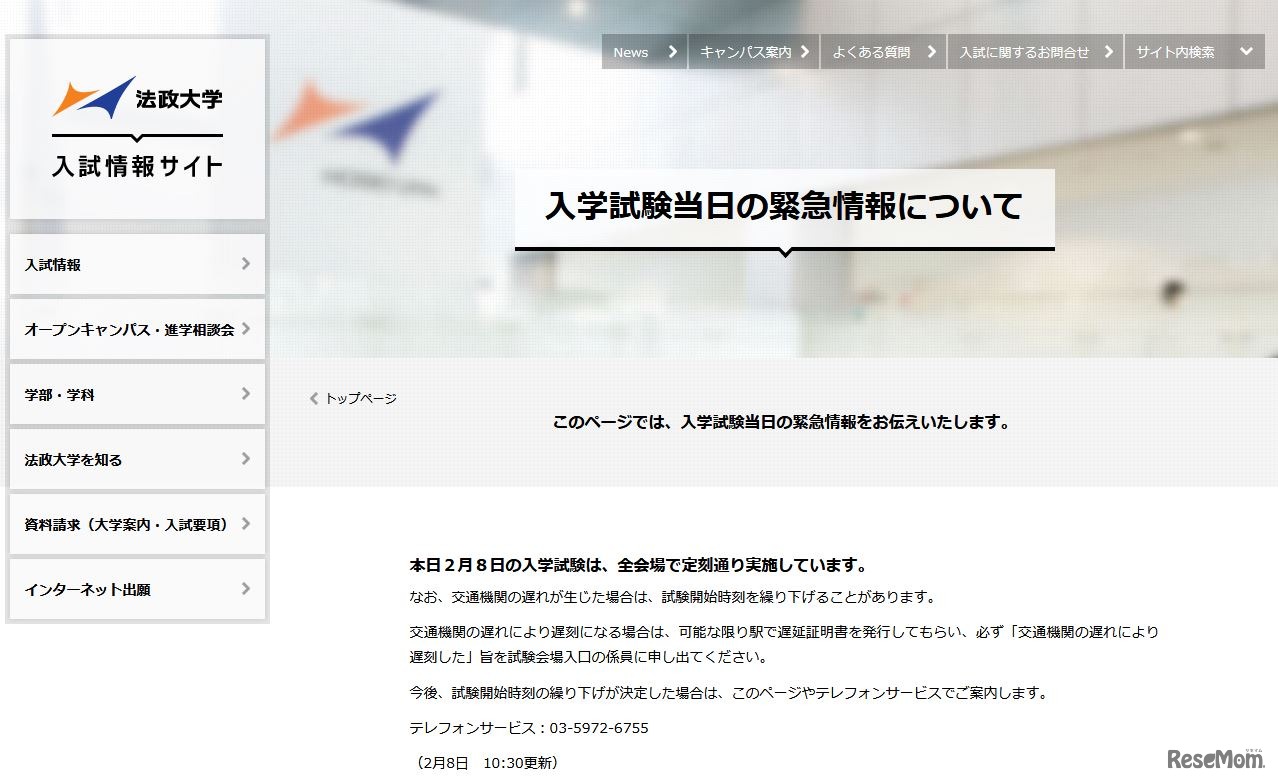This screenshot has width=1278, height=782.
Task: Click the left arrow before トップページ
Action: pos(314,398)
